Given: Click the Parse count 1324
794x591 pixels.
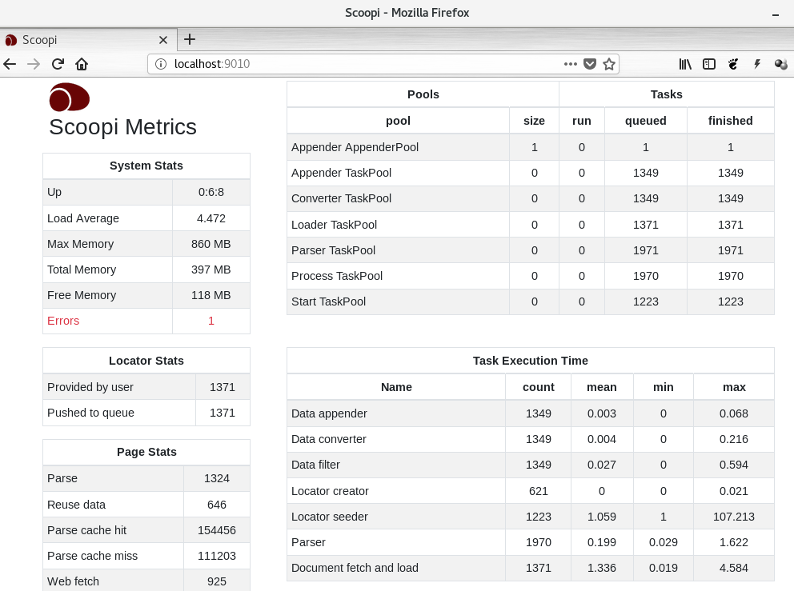Looking at the screenshot, I should pos(217,479).
